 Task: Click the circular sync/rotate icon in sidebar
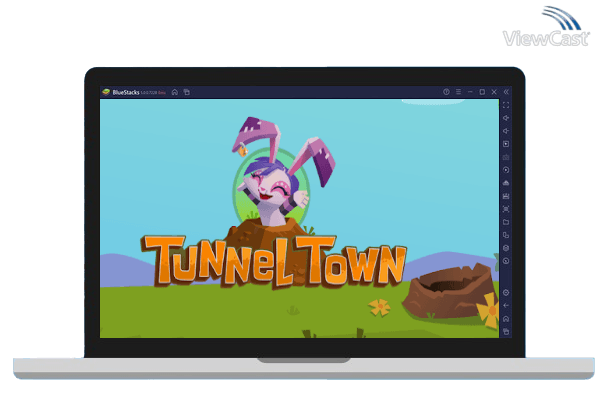click(506, 170)
